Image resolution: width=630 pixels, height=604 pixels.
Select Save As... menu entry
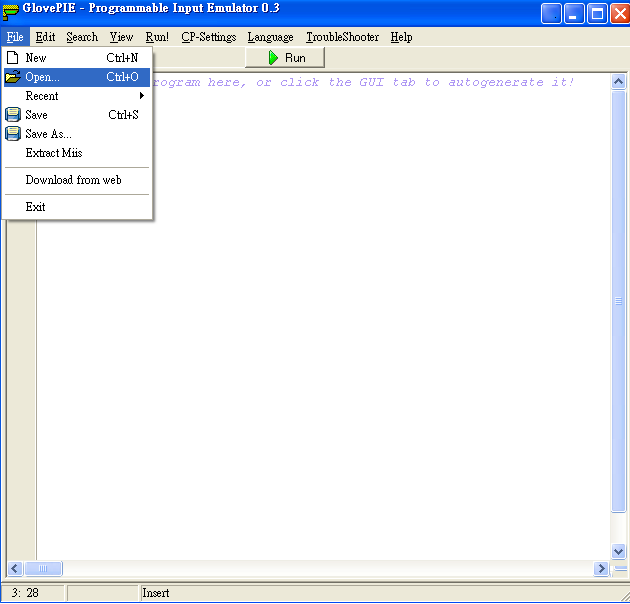[x=77, y=133]
